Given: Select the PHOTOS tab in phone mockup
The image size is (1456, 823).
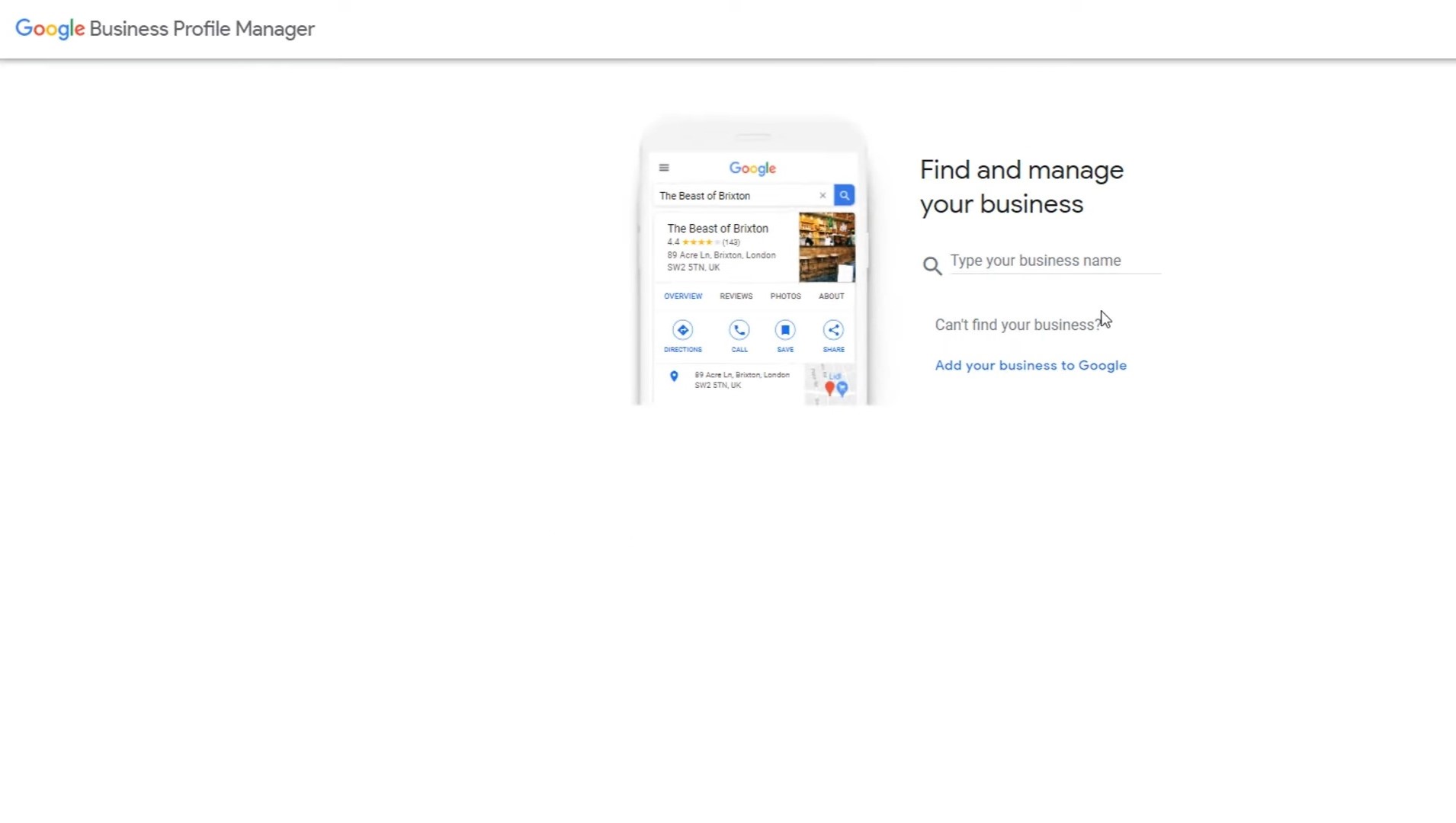Looking at the screenshot, I should pos(785,296).
